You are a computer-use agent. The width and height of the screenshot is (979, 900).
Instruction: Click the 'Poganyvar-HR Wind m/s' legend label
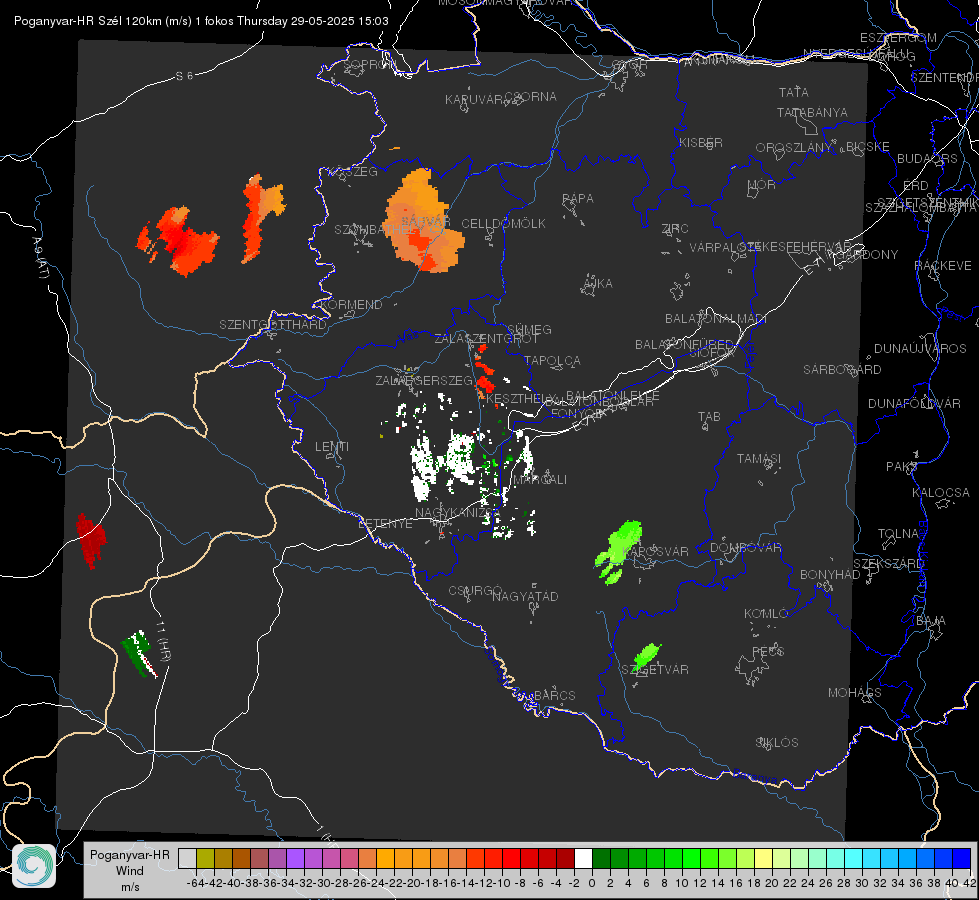(130, 871)
